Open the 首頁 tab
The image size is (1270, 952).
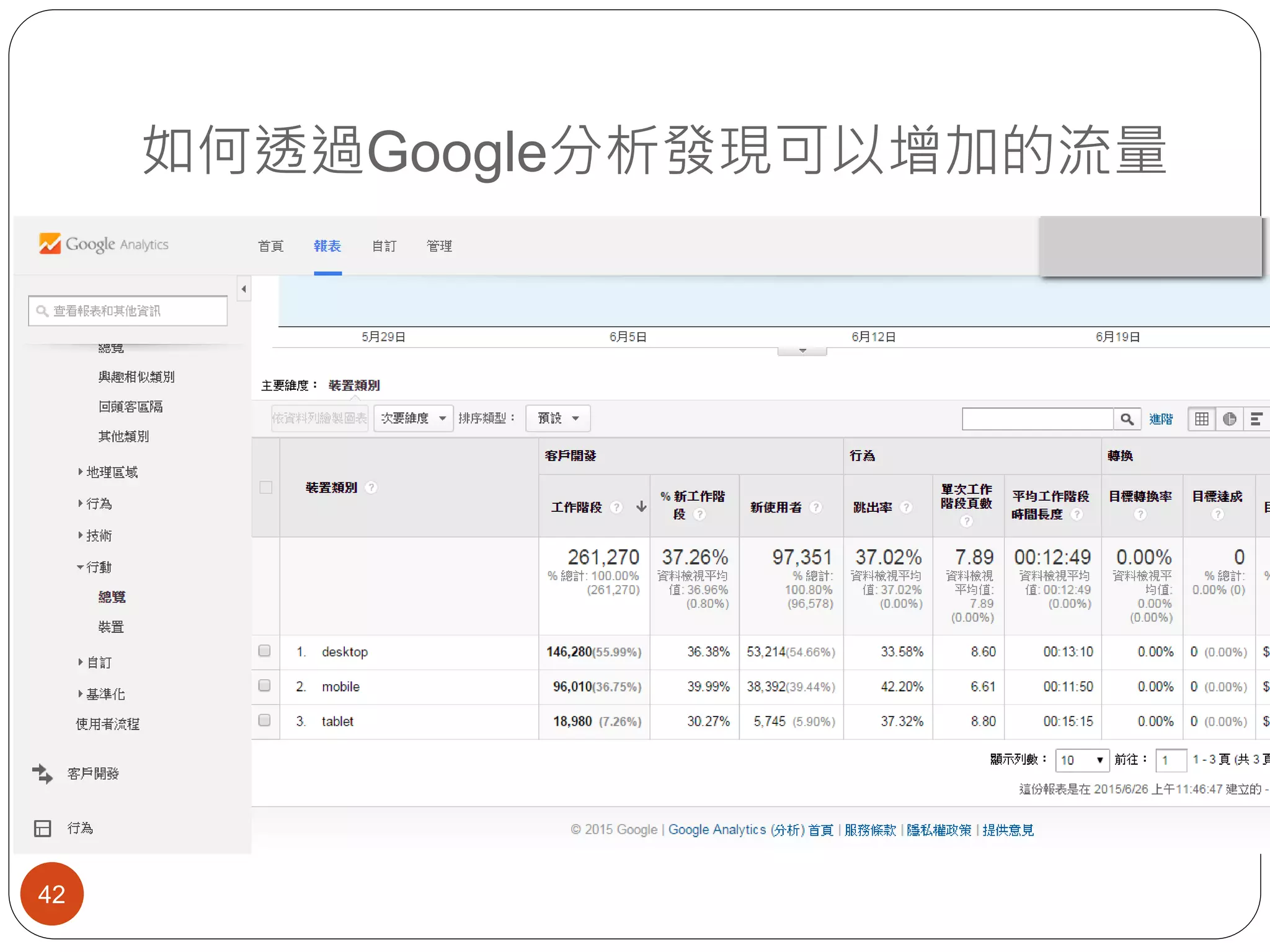coord(271,246)
